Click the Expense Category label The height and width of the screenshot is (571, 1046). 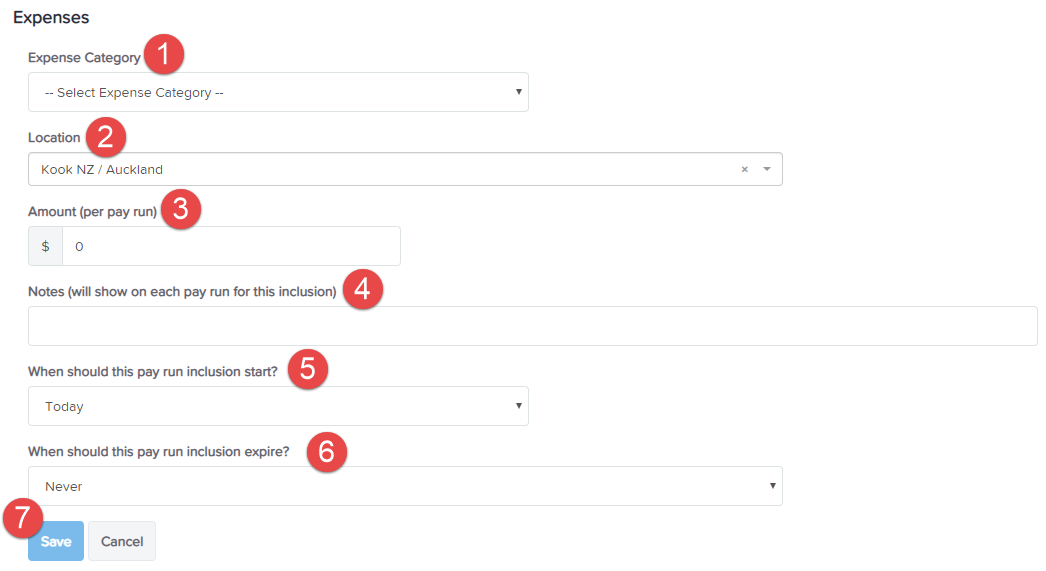pos(84,57)
